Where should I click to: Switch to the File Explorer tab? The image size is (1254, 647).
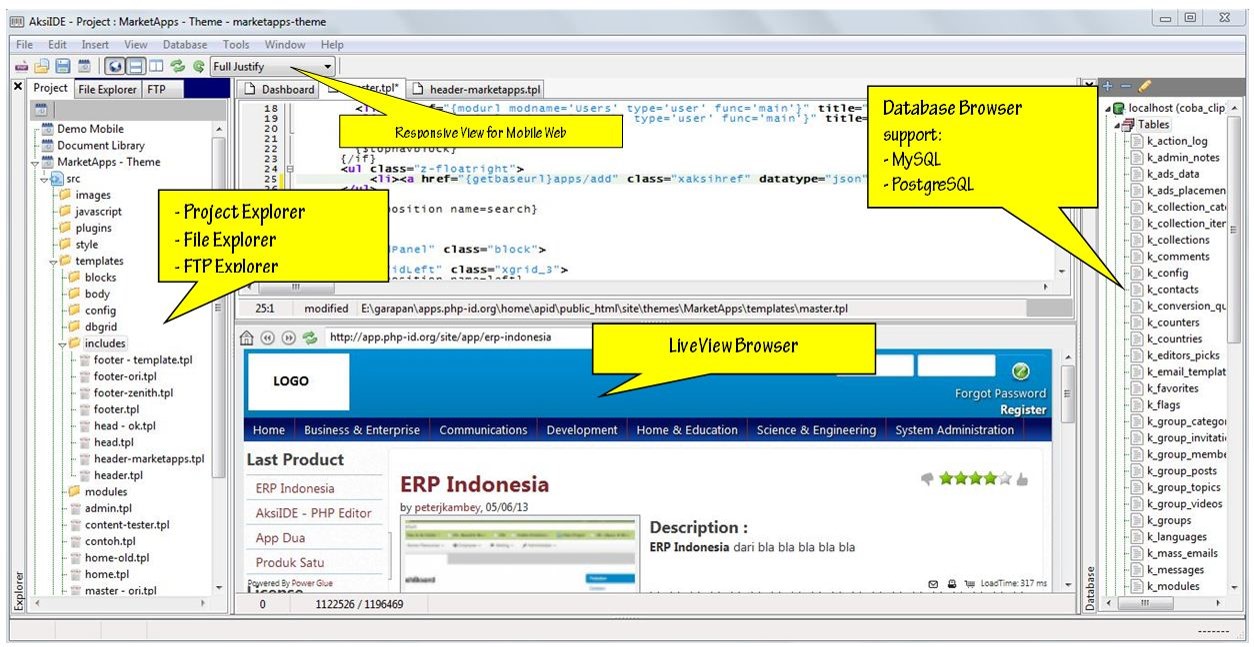click(x=107, y=89)
